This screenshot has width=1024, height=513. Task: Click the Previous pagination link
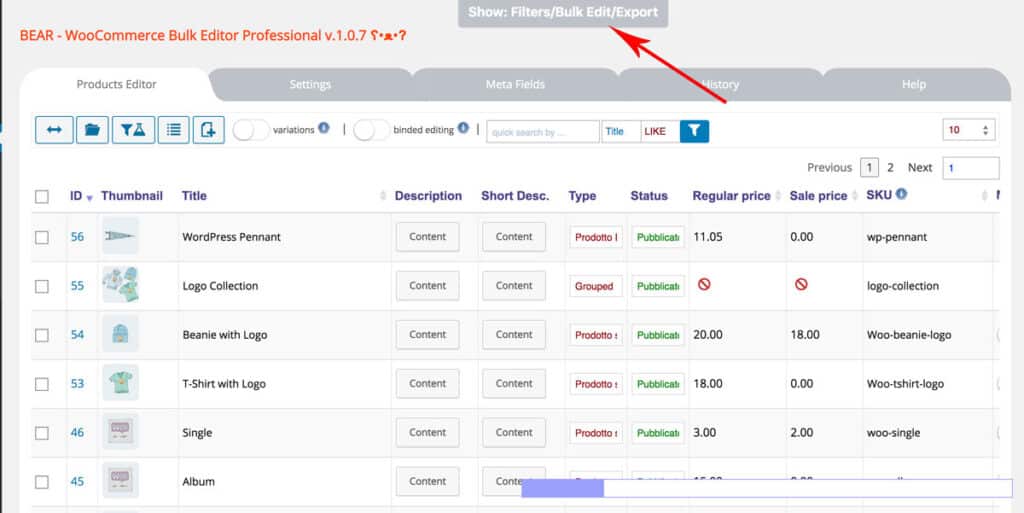[829, 168]
